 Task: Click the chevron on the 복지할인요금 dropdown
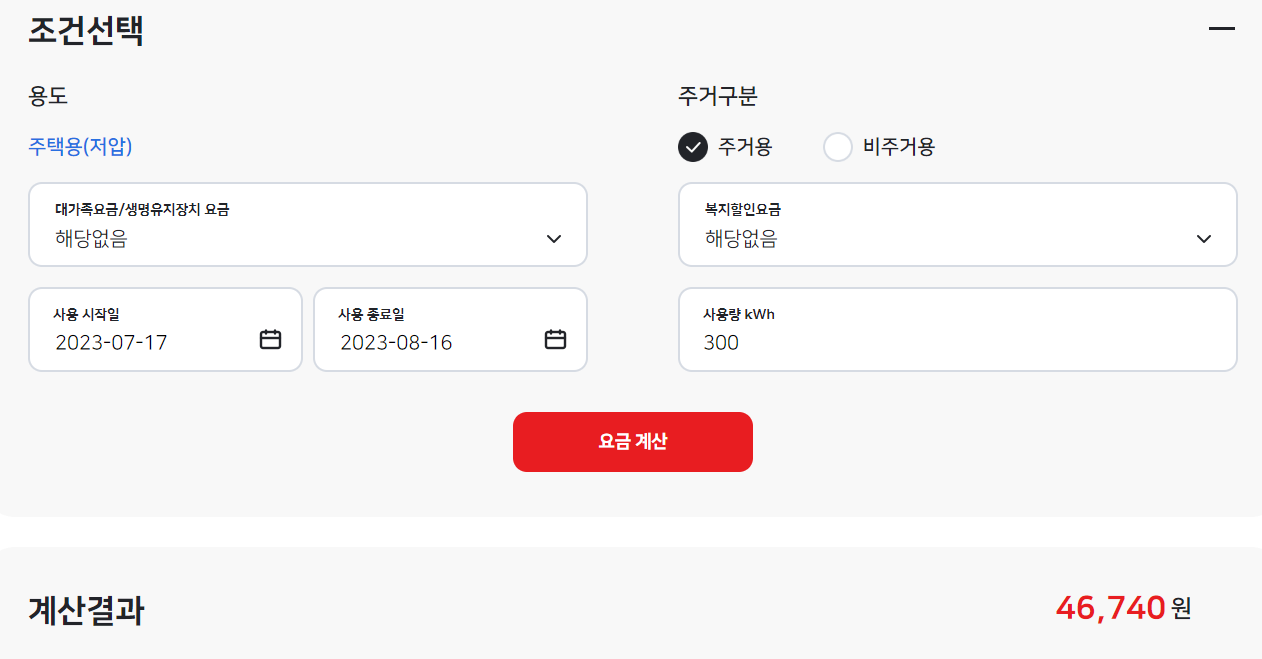click(x=1203, y=238)
